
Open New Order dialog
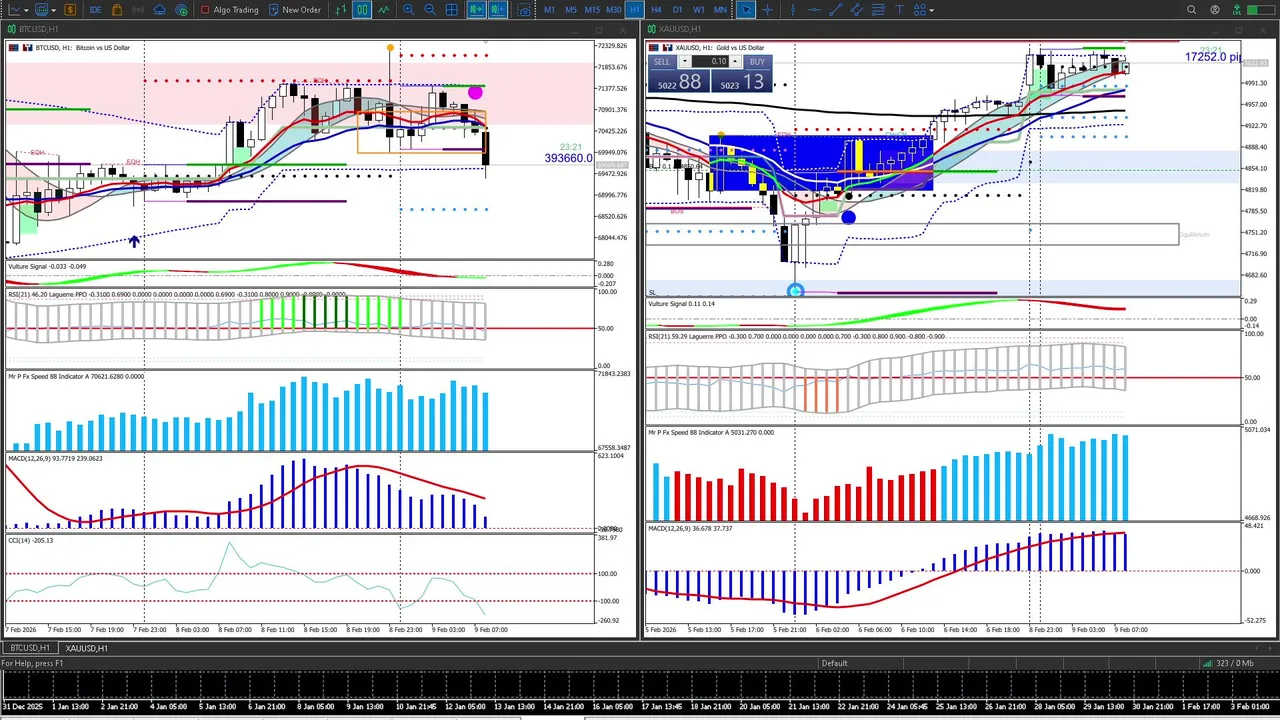point(294,9)
